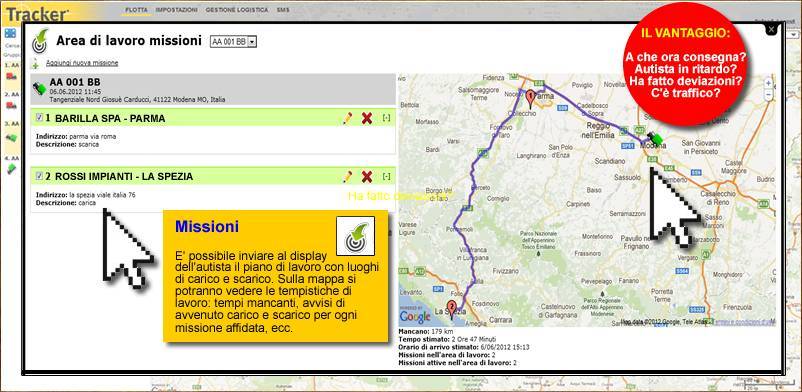
Task: Delete the ROSSI IMPIANTI - LA SPEZIA mission with the red X
Action: coord(367,177)
